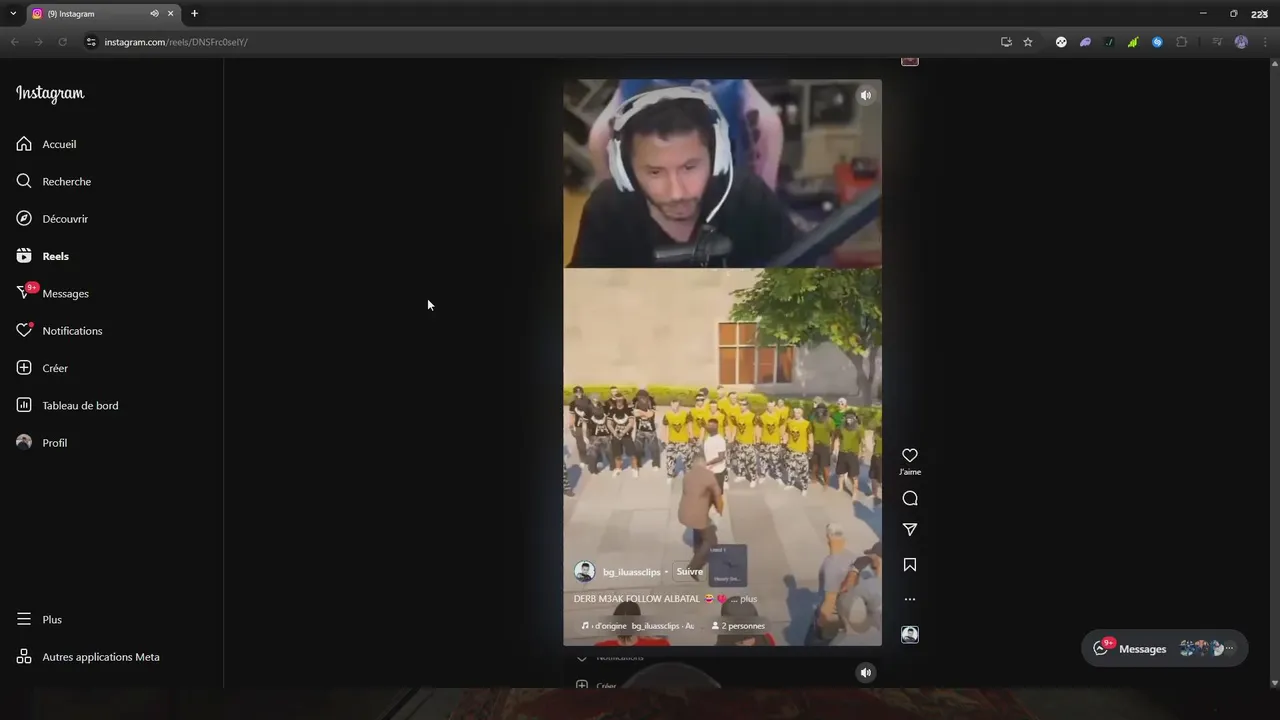Open the green bars extension icon
This screenshot has width=1280, height=720.
(x=1133, y=42)
